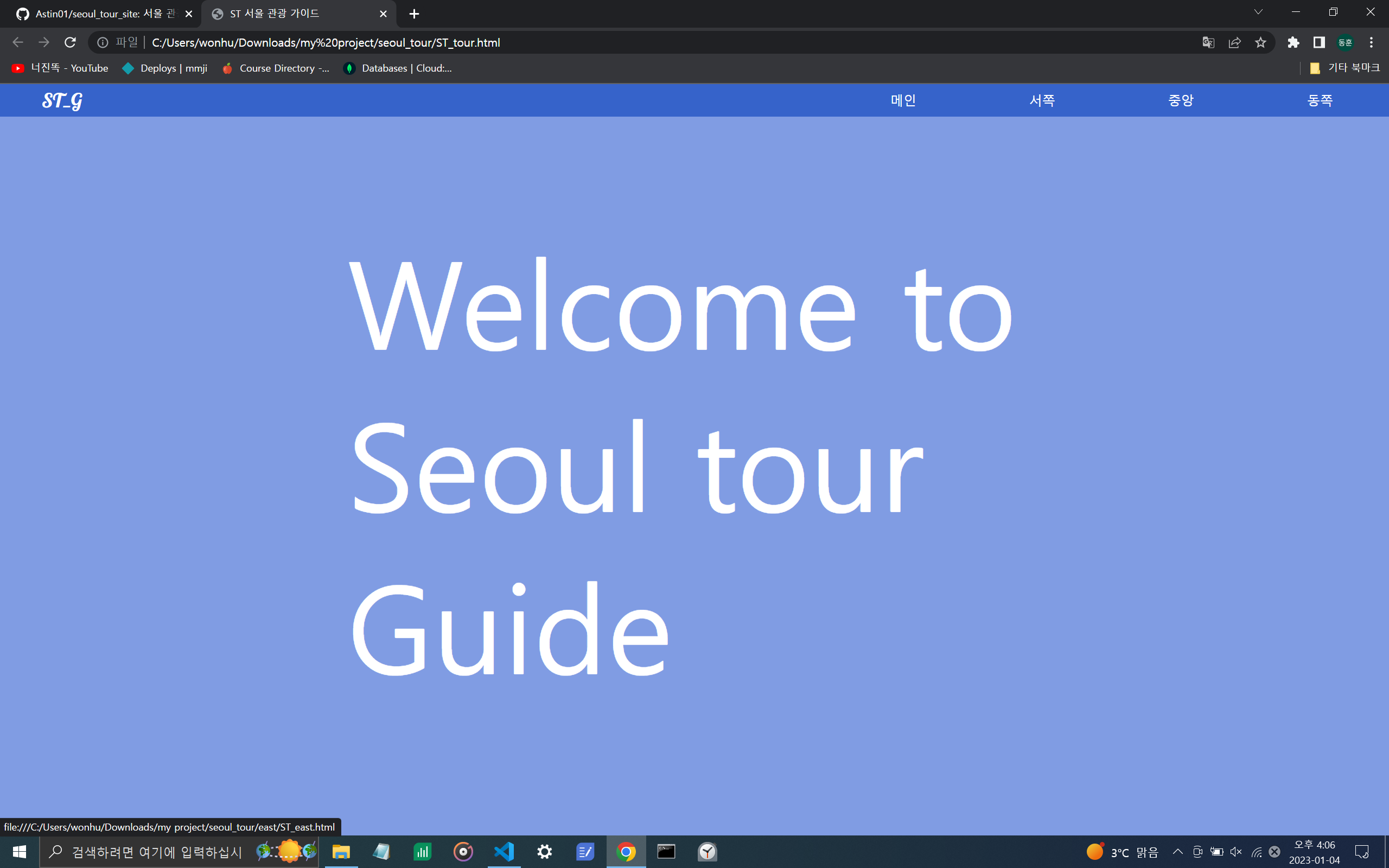The height and width of the screenshot is (868, 1389).
Task: Click the share page icon
Action: (x=1234, y=42)
